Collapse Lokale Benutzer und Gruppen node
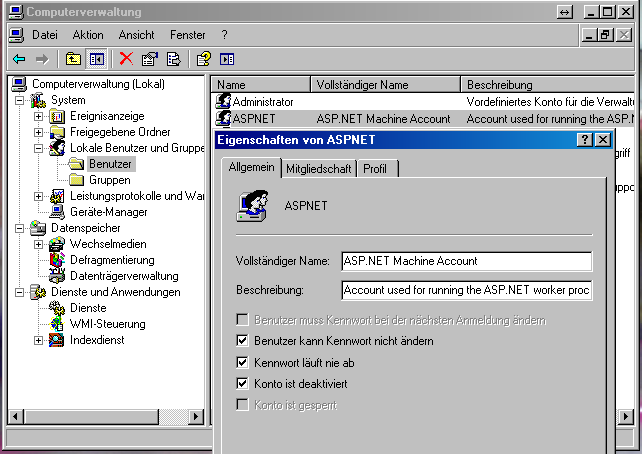This screenshot has width=642, height=454. (x=38, y=148)
